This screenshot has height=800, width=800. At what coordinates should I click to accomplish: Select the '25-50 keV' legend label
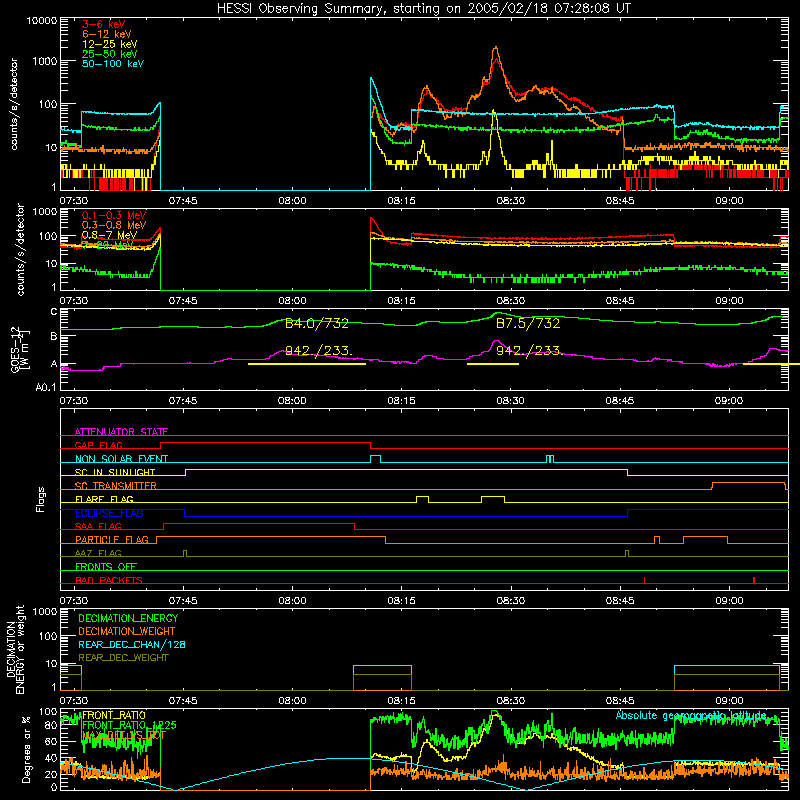[109, 54]
